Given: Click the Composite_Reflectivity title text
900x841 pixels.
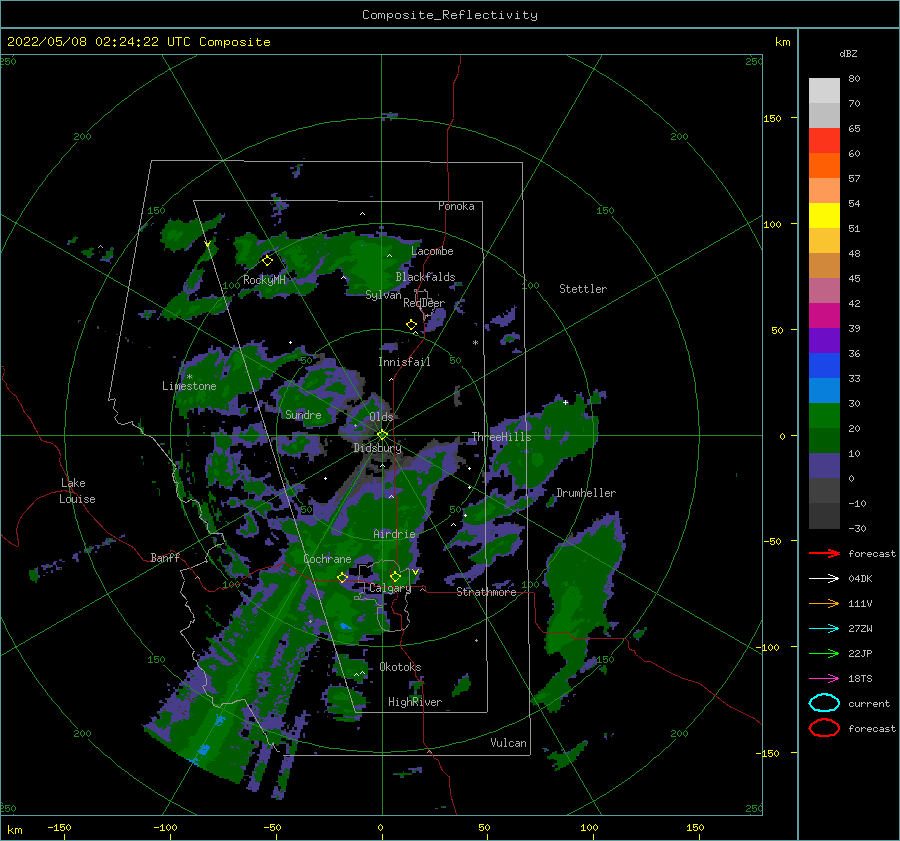Looking at the screenshot, I should pyautogui.click(x=450, y=15).
